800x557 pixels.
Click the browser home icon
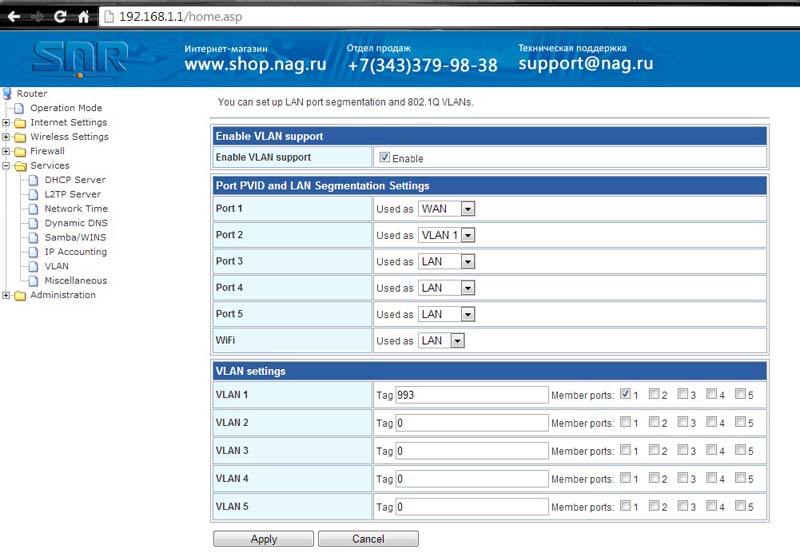point(83,17)
